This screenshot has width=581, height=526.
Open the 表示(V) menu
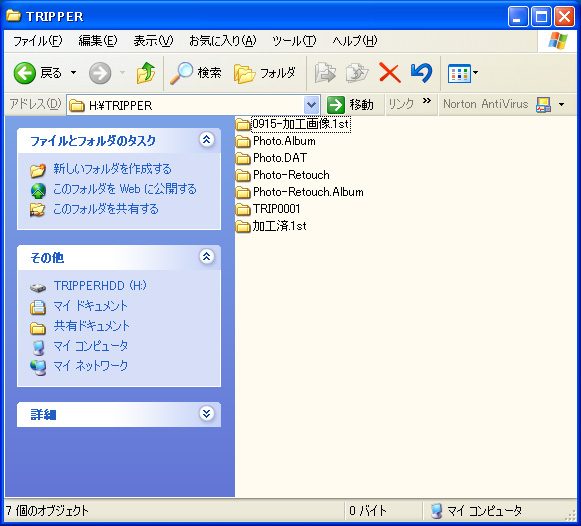pos(153,41)
